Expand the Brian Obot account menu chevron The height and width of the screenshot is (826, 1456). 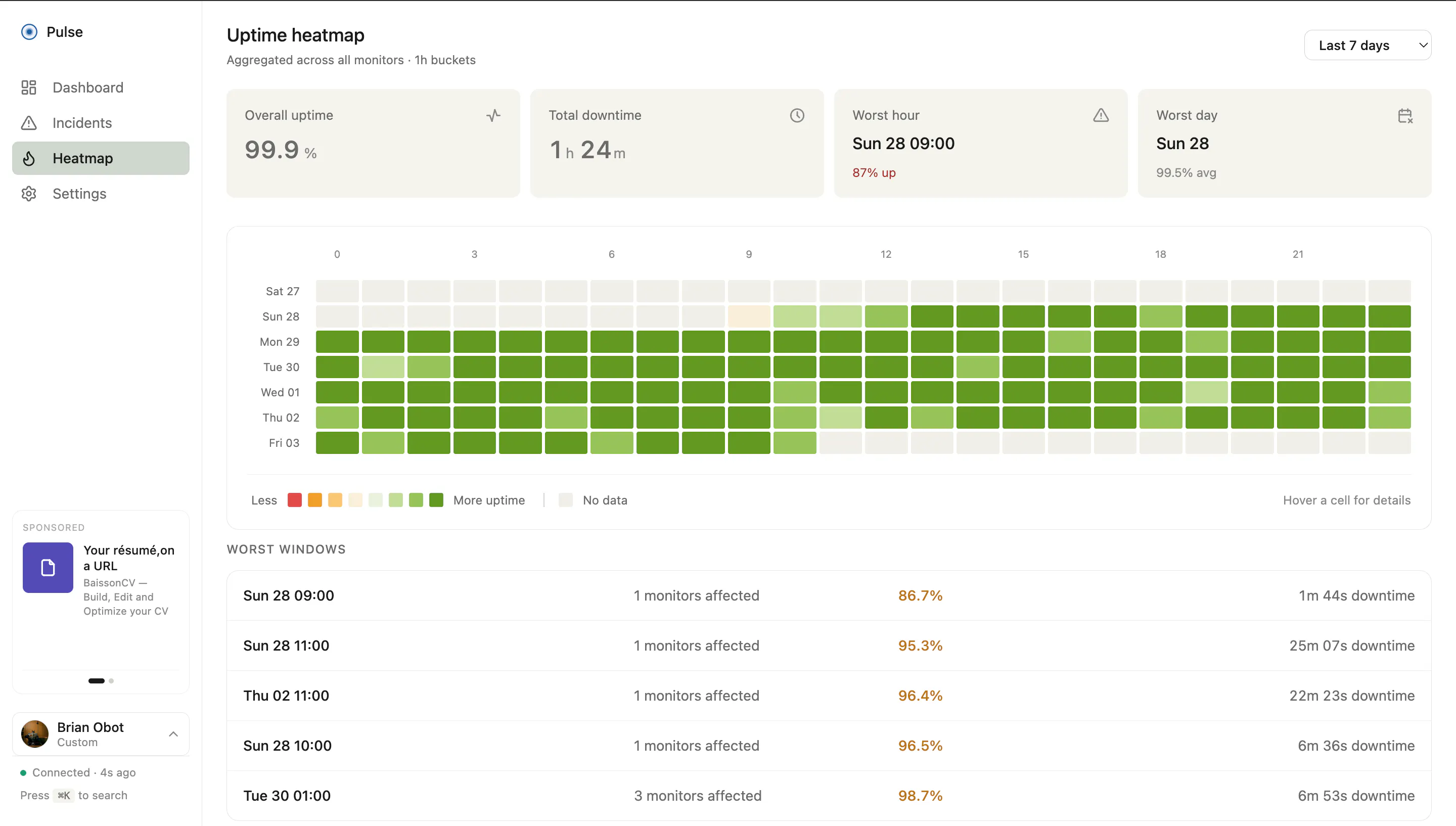coord(173,734)
